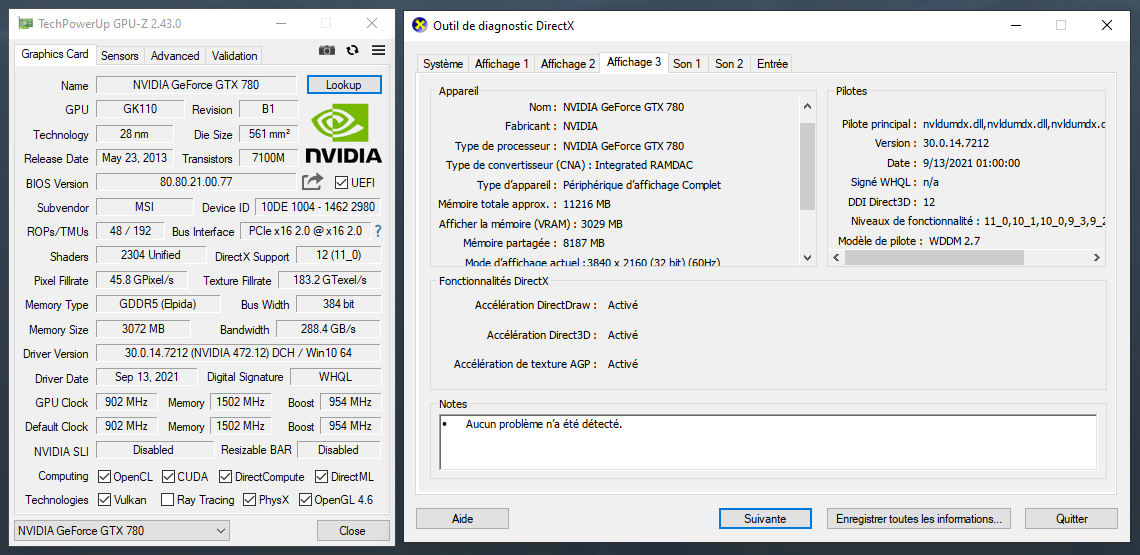Toggle the OpenGL 4.6 checkbox

click(305, 500)
